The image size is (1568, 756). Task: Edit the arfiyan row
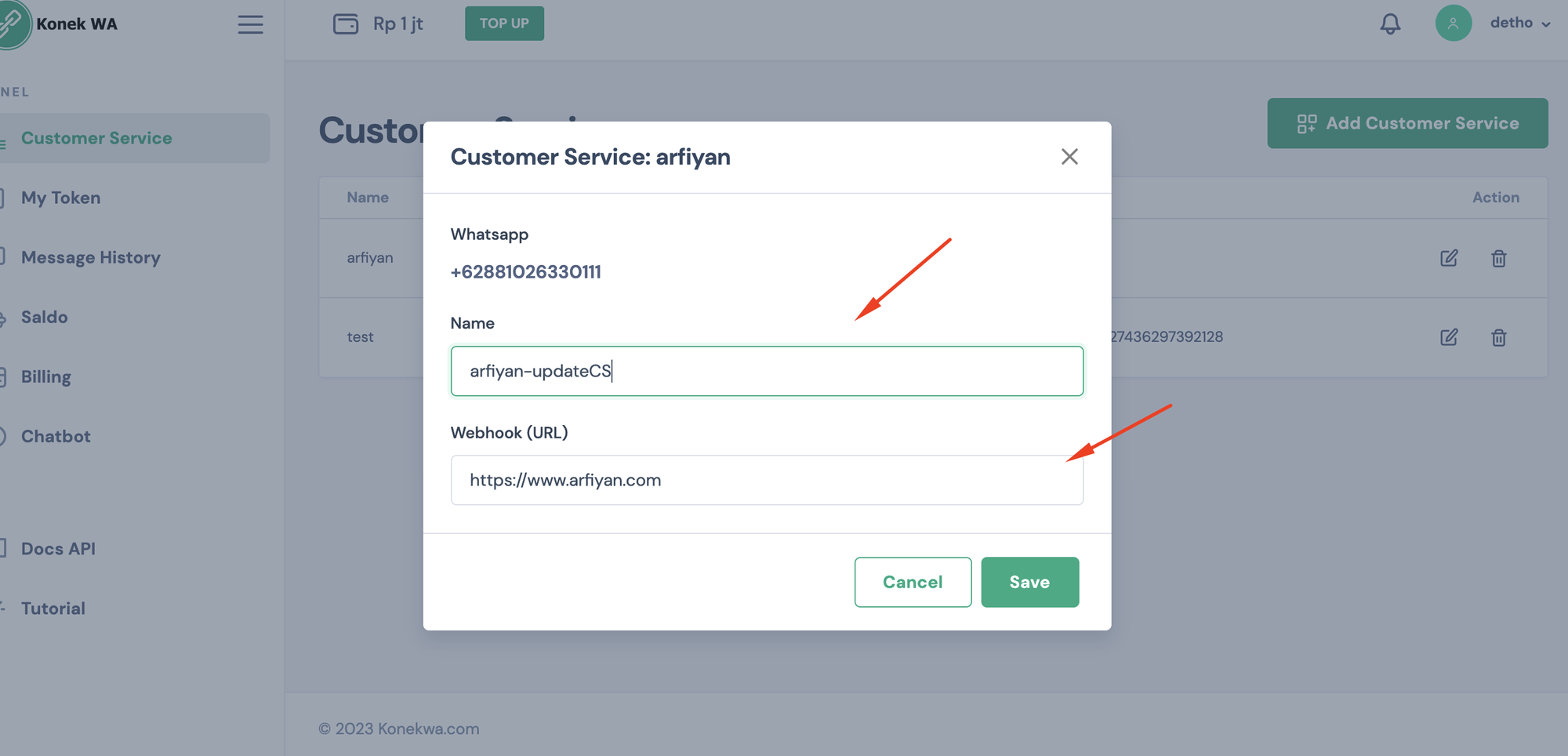tap(1449, 258)
